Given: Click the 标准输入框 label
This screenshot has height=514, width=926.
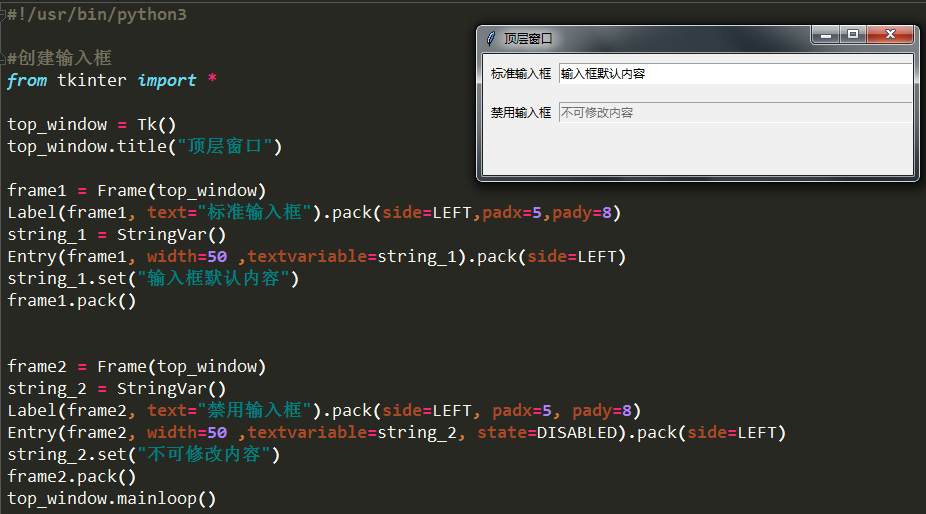Looking at the screenshot, I should tap(520, 74).
